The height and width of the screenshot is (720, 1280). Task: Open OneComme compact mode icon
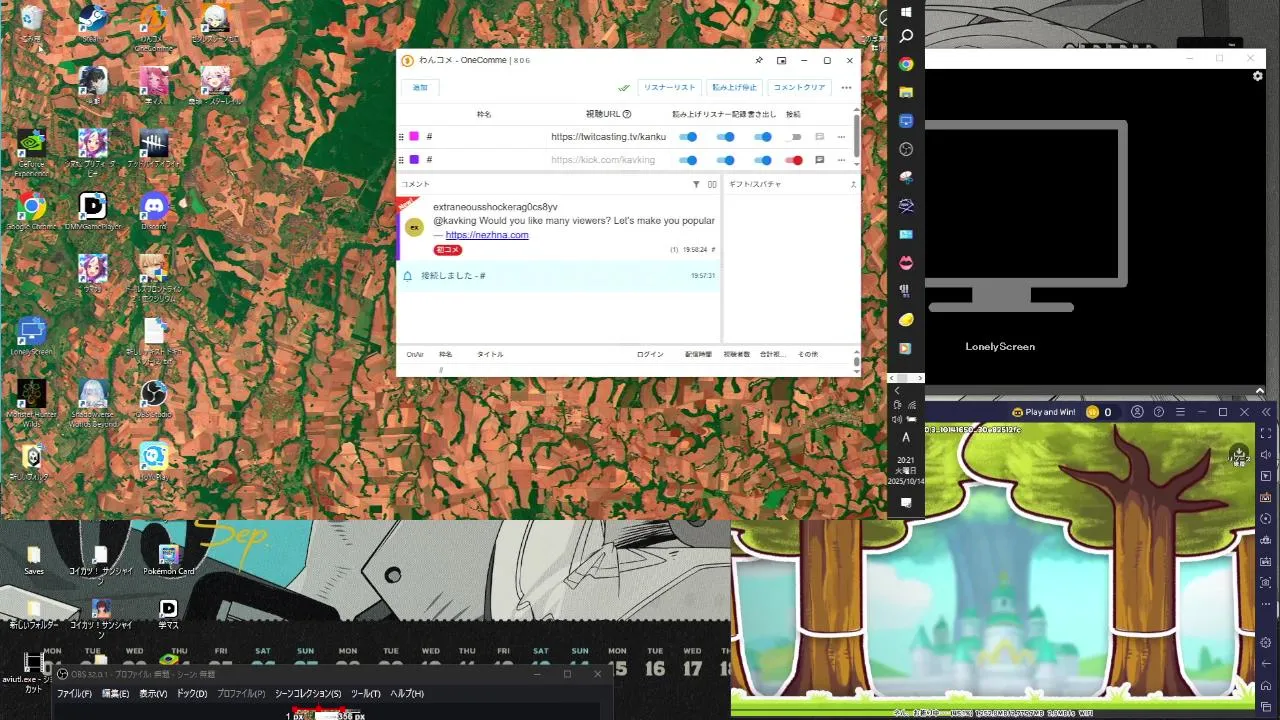click(782, 60)
